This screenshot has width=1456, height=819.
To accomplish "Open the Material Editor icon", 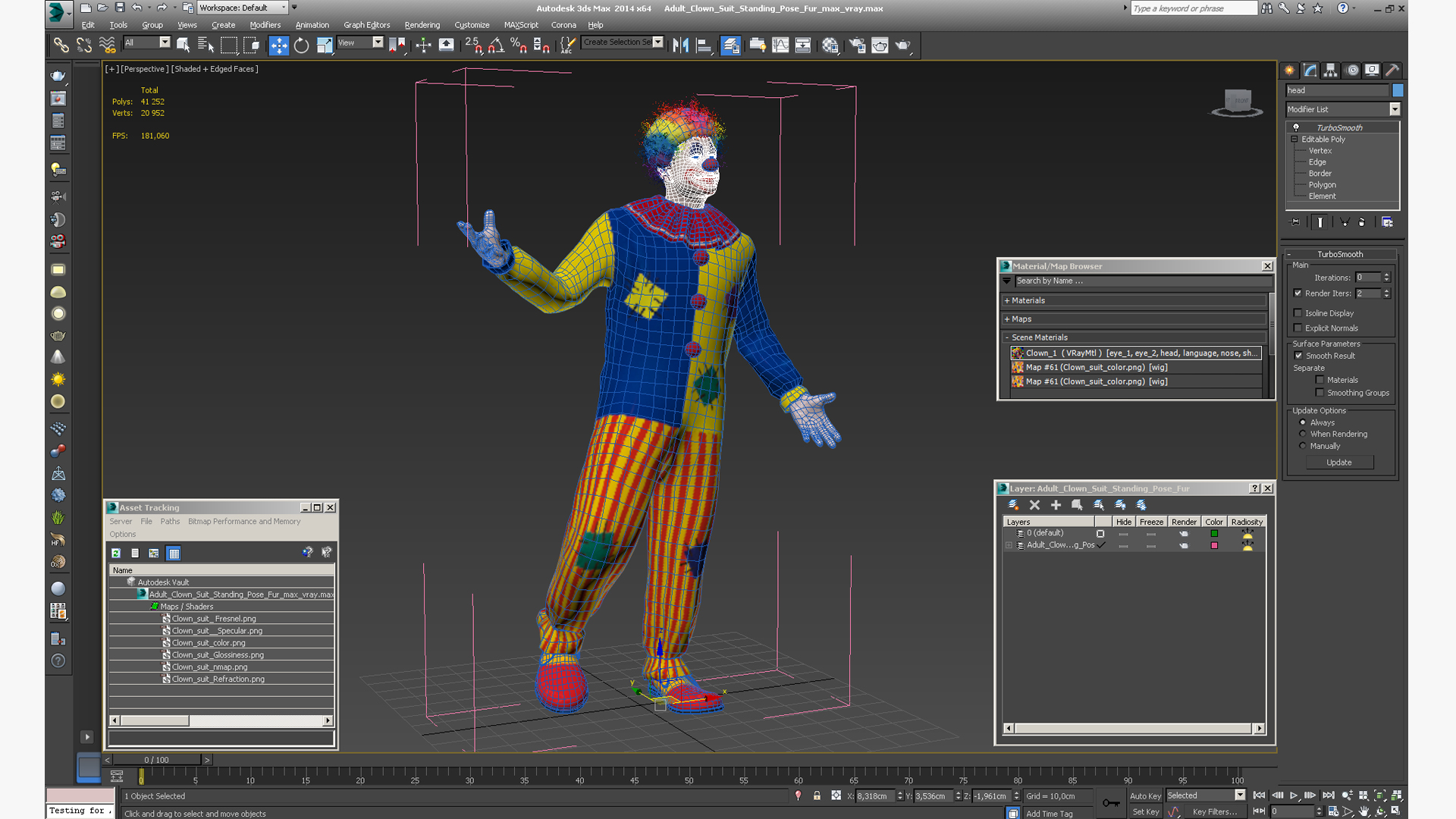I will [830, 45].
